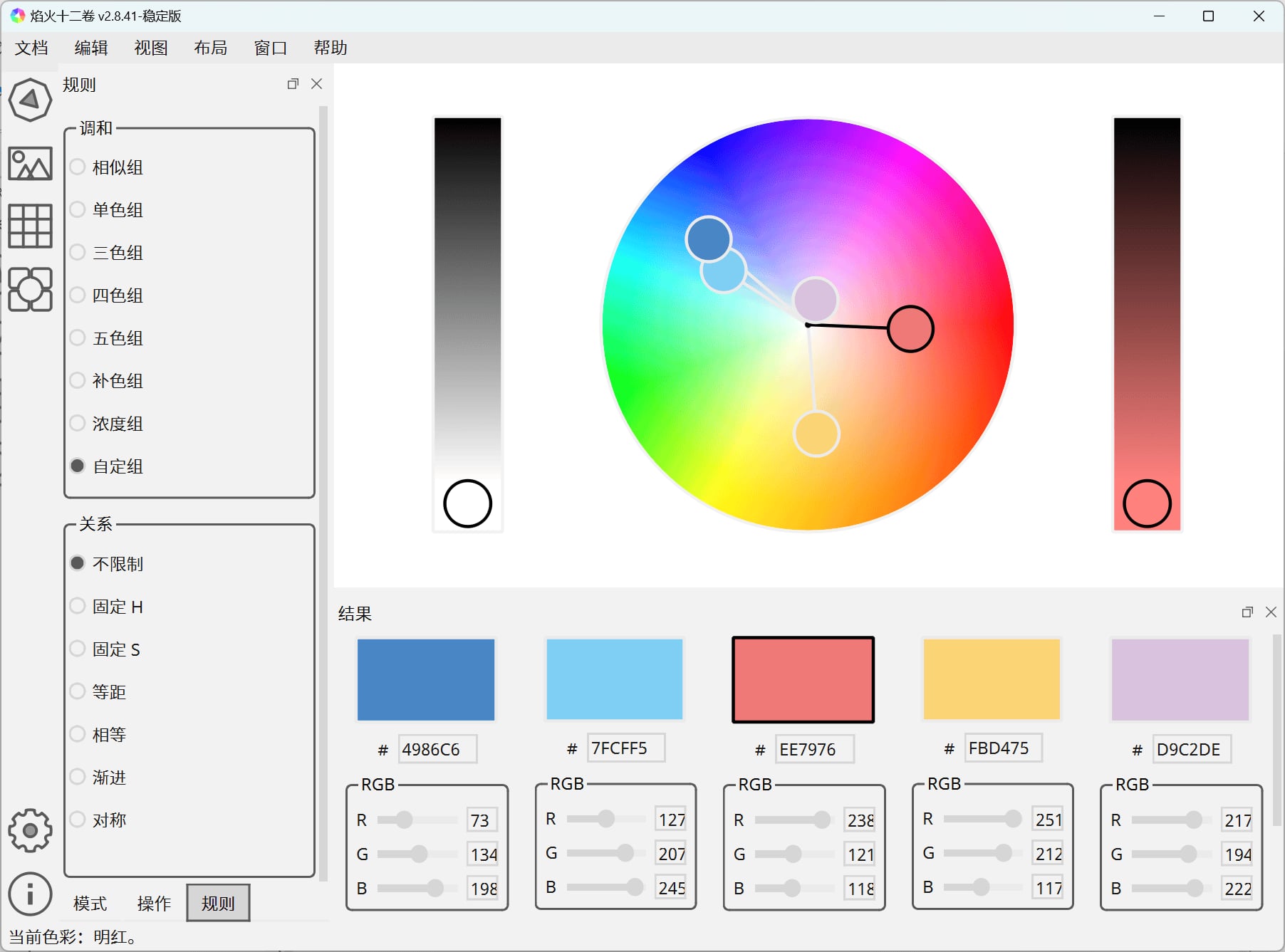Open the image mode sidebar icon
Screen dimensions: 1285x952
coord(30,164)
